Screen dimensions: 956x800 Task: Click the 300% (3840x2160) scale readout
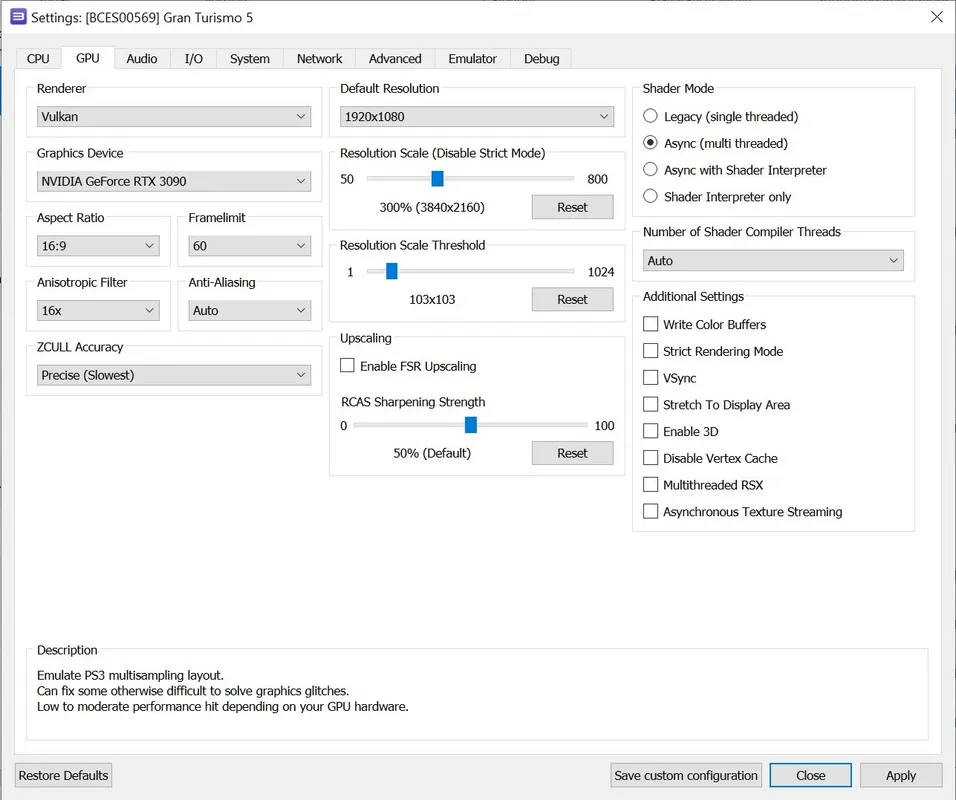[x=432, y=207]
